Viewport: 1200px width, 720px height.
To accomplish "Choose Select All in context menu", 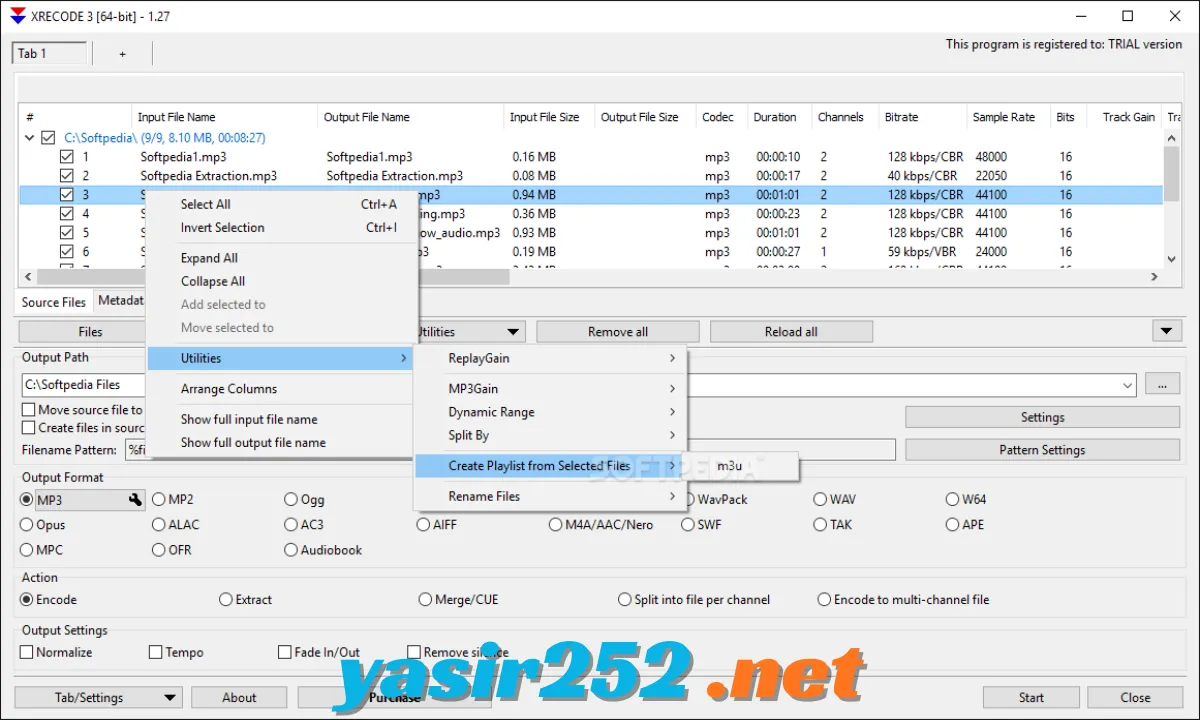I will (280, 205).
